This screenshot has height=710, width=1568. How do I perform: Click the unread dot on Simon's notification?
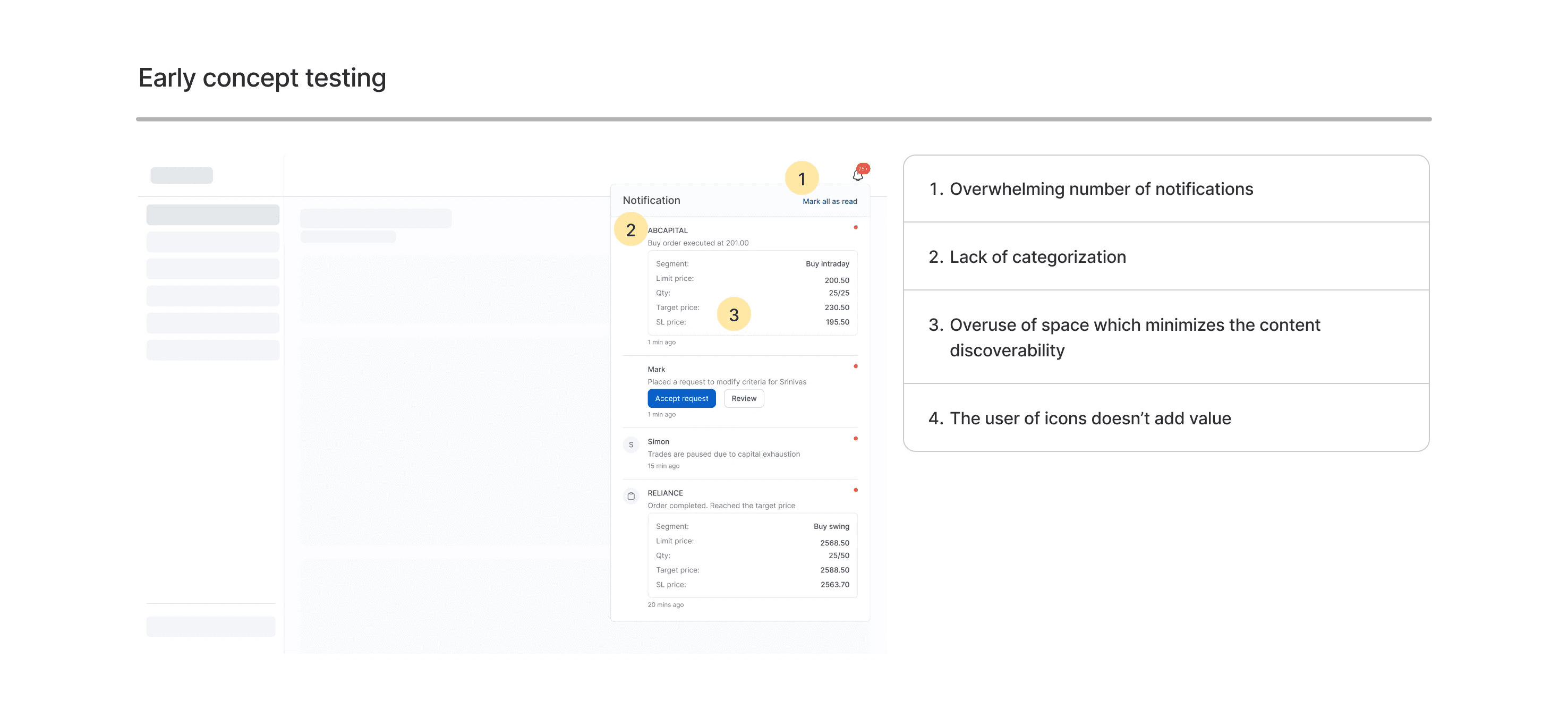855,439
